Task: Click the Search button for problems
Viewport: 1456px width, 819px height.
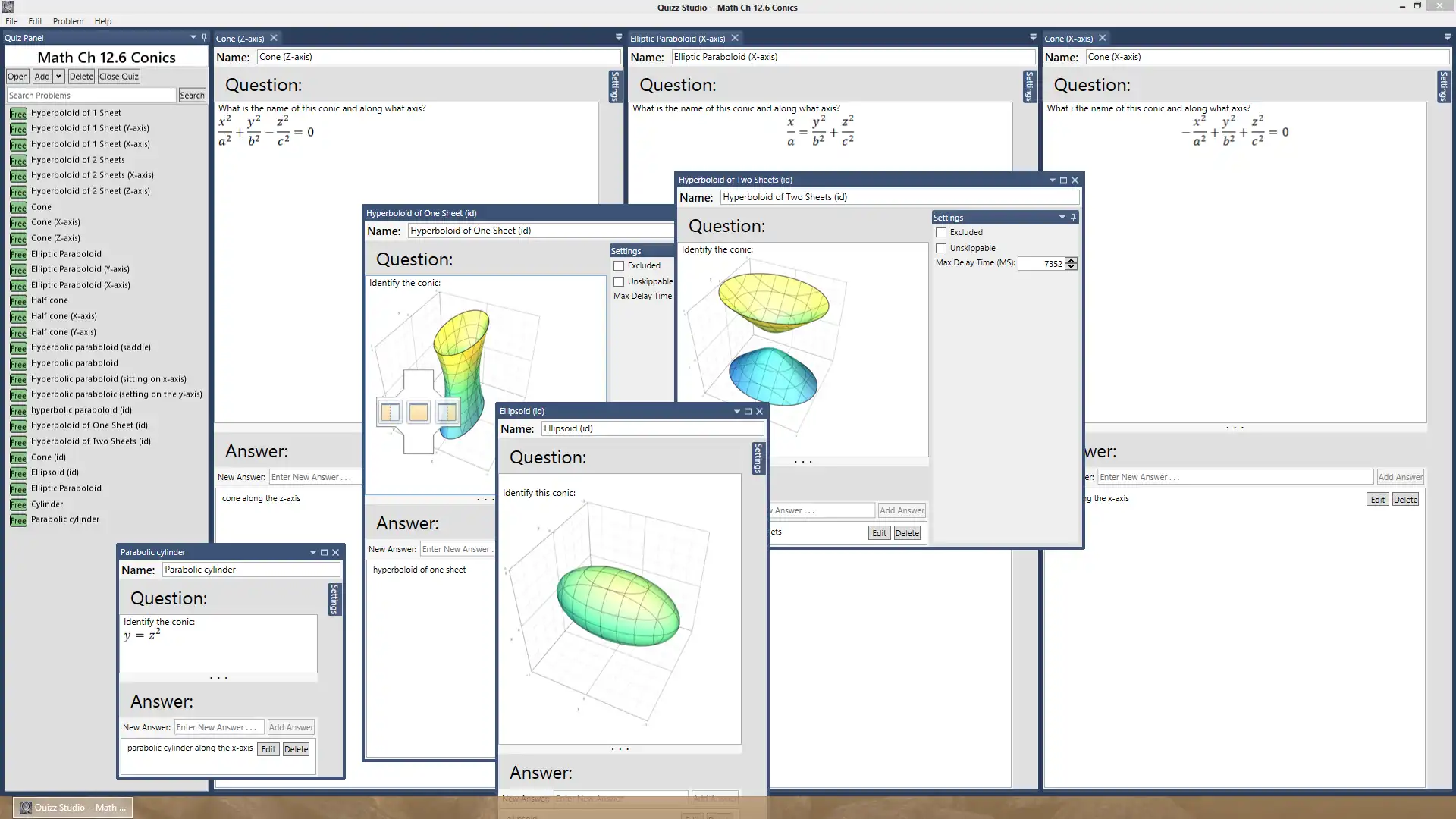Action: click(x=192, y=95)
